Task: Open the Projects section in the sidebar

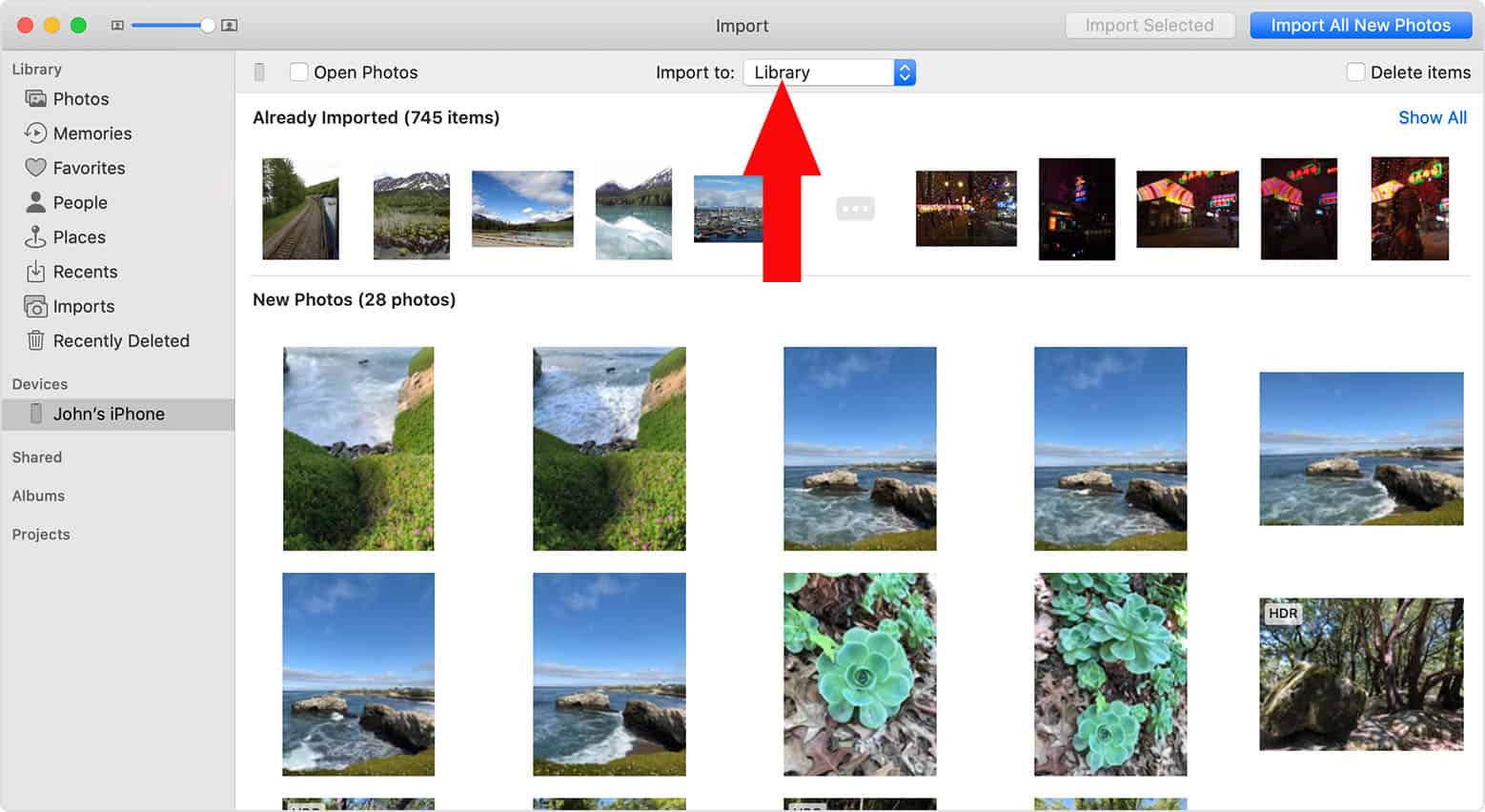Action: [41, 535]
